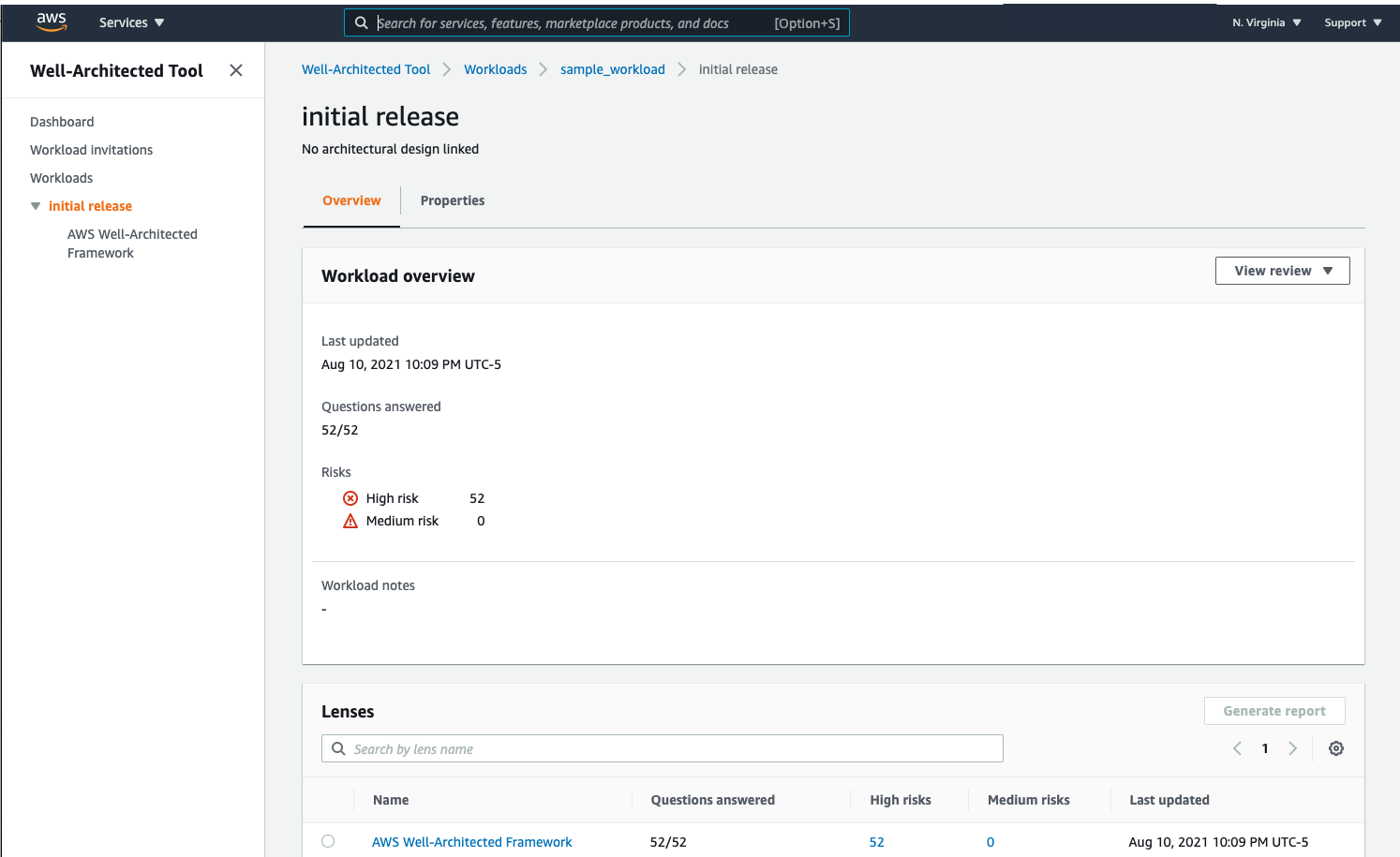Image resolution: width=1400 pixels, height=857 pixels.
Task: Focus the Search by lens name field
Action: point(662,748)
